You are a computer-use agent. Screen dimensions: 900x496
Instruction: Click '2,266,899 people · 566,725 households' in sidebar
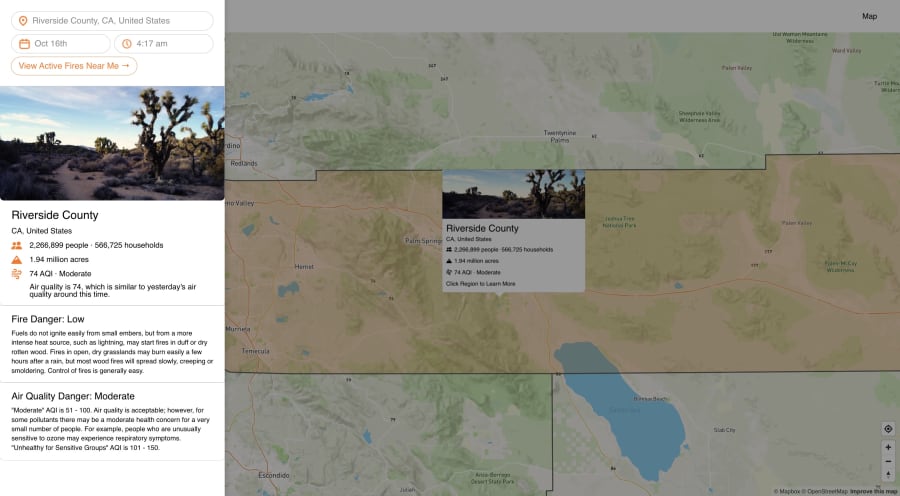96,245
